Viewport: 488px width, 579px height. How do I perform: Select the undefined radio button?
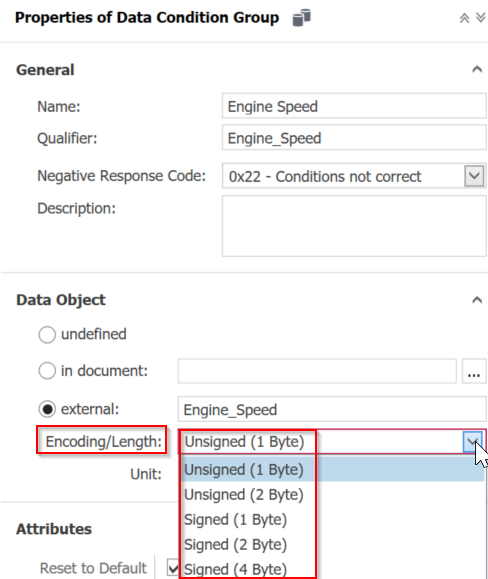(47, 335)
